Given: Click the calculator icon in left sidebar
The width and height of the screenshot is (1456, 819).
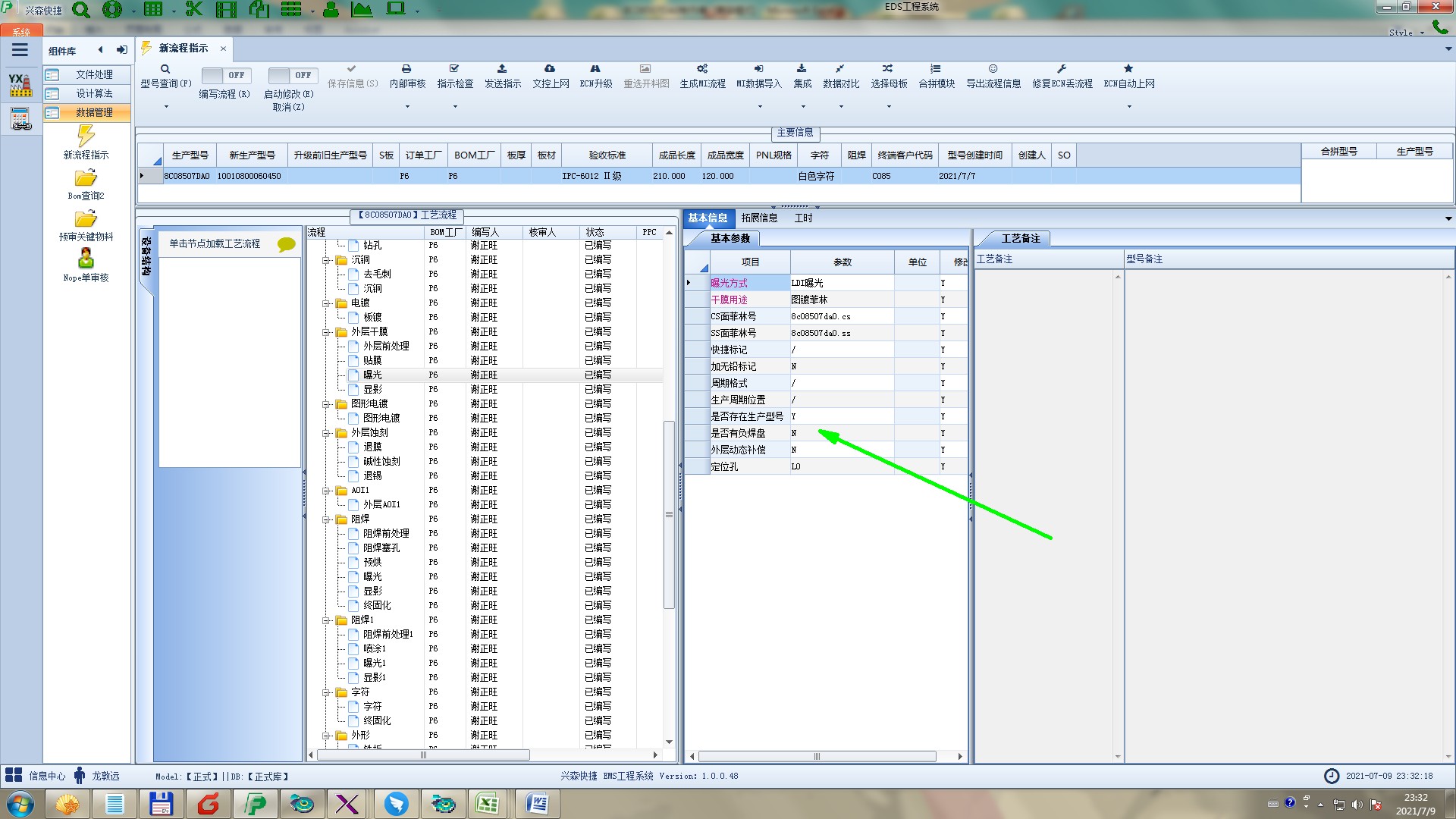Looking at the screenshot, I should pos(20,119).
